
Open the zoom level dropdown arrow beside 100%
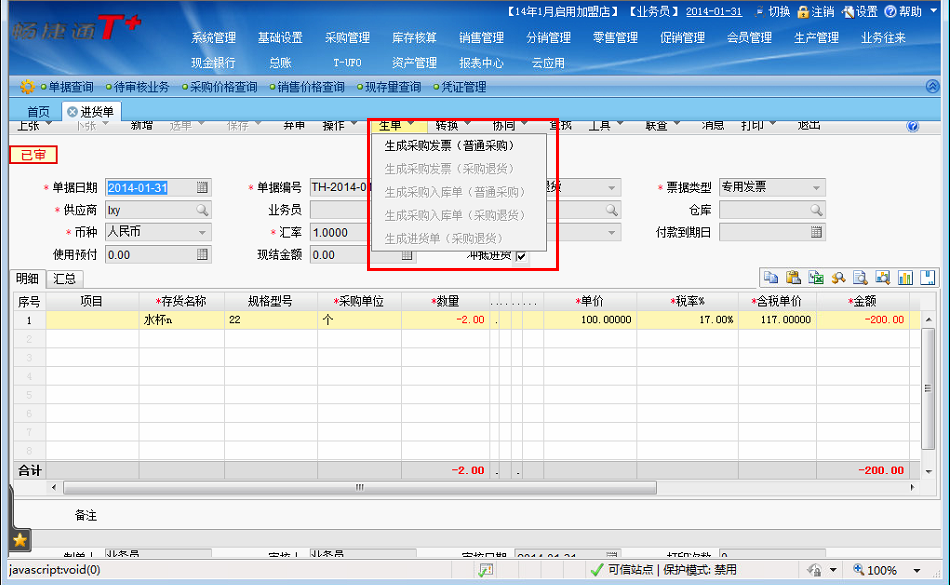click(x=917, y=570)
